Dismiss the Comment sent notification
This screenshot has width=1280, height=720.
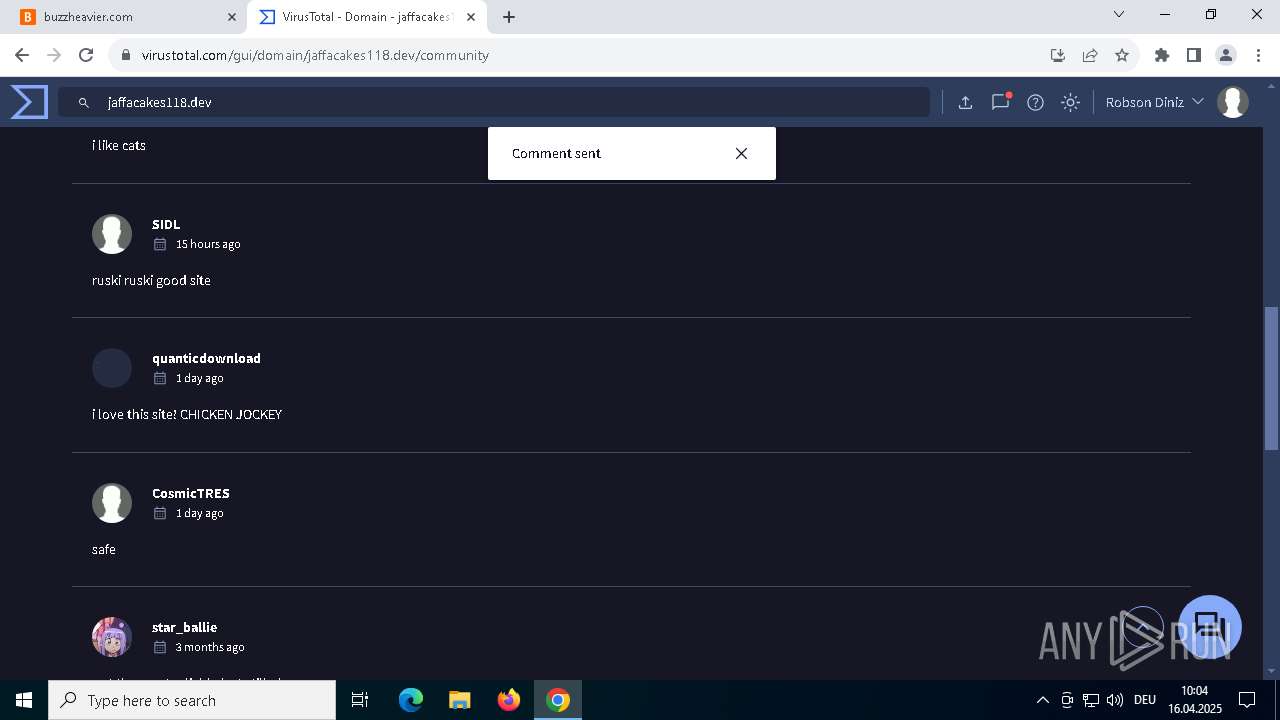[741, 153]
